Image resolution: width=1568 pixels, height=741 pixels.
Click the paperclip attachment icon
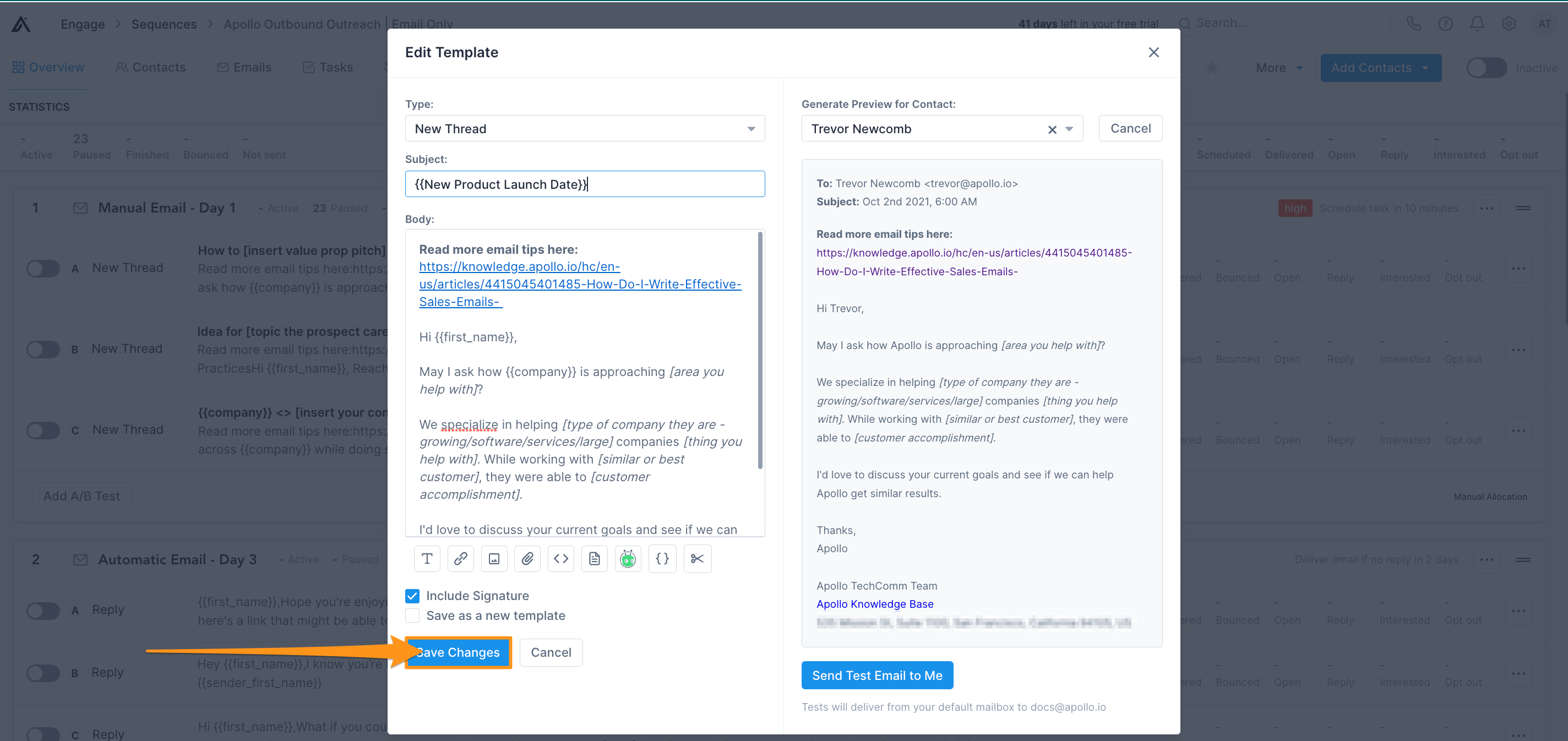[527, 558]
